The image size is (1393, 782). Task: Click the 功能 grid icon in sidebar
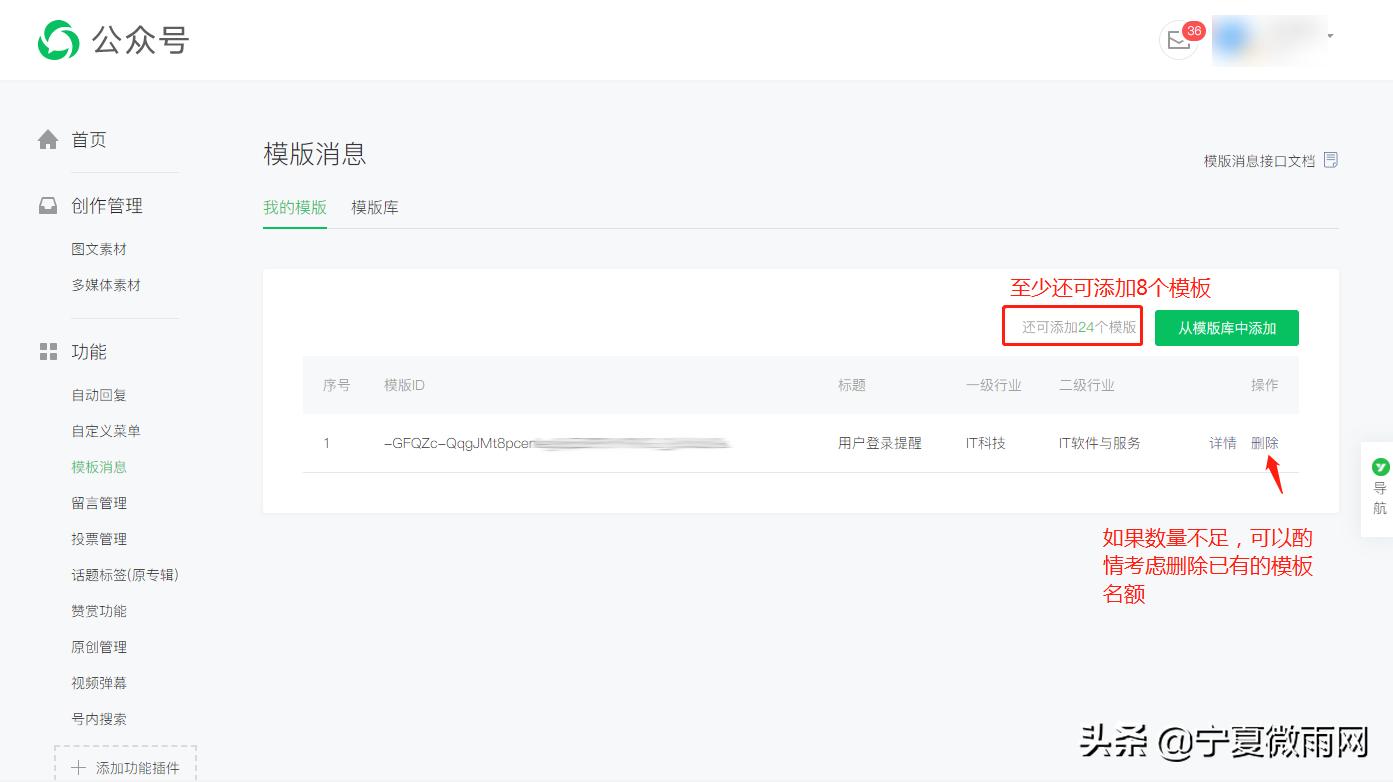click(x=47, y=352)
